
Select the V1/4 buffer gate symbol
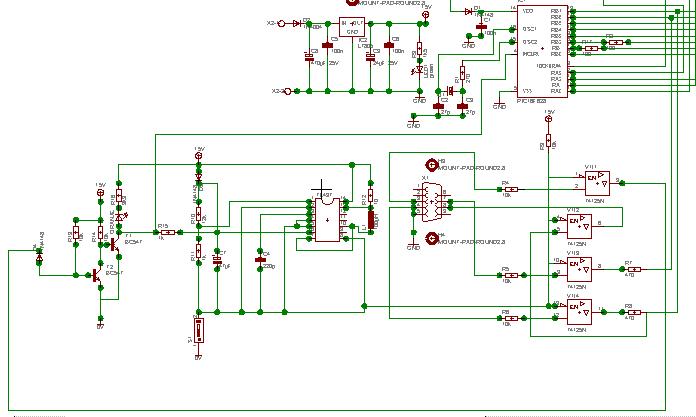click(579, 312)
